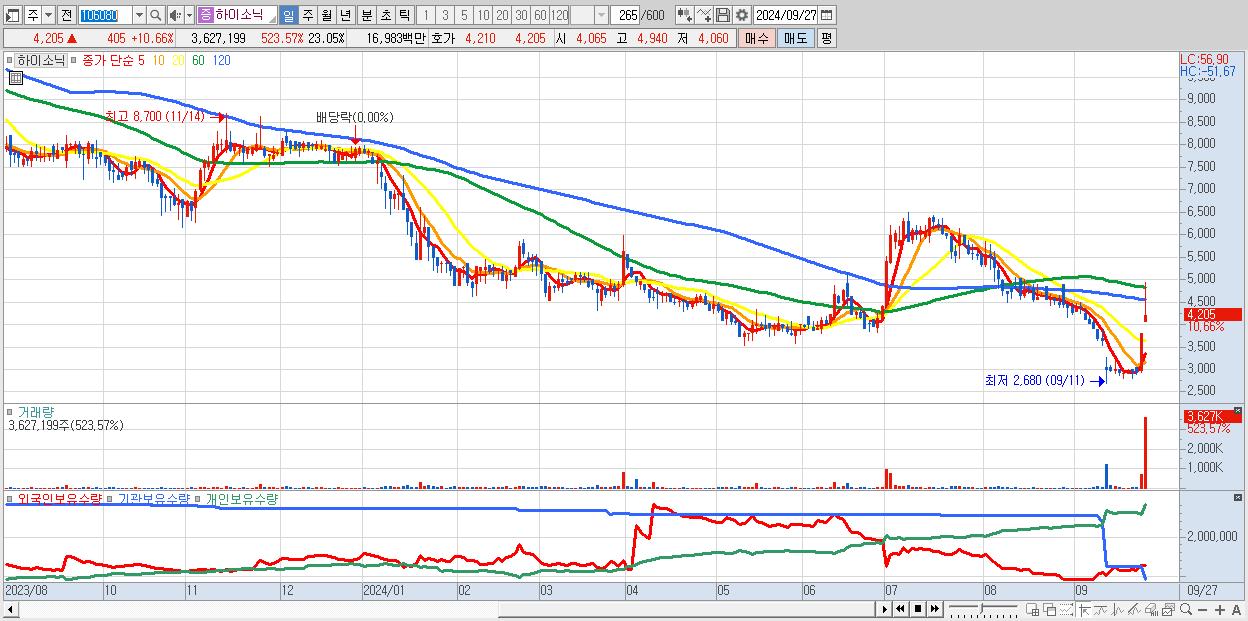Choose the 30 interval button
Image resolution: width=1248 pixels, height=621 pixels.
tap(521, 15)
